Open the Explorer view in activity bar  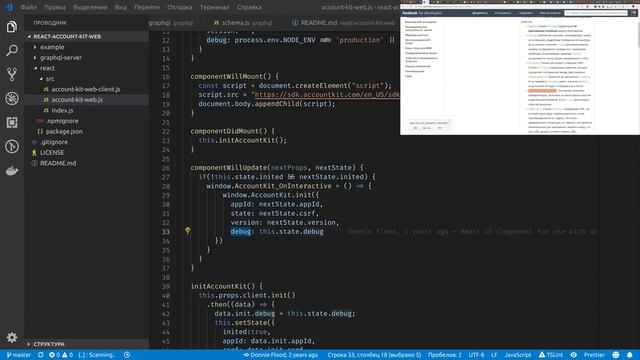(12, 27)
